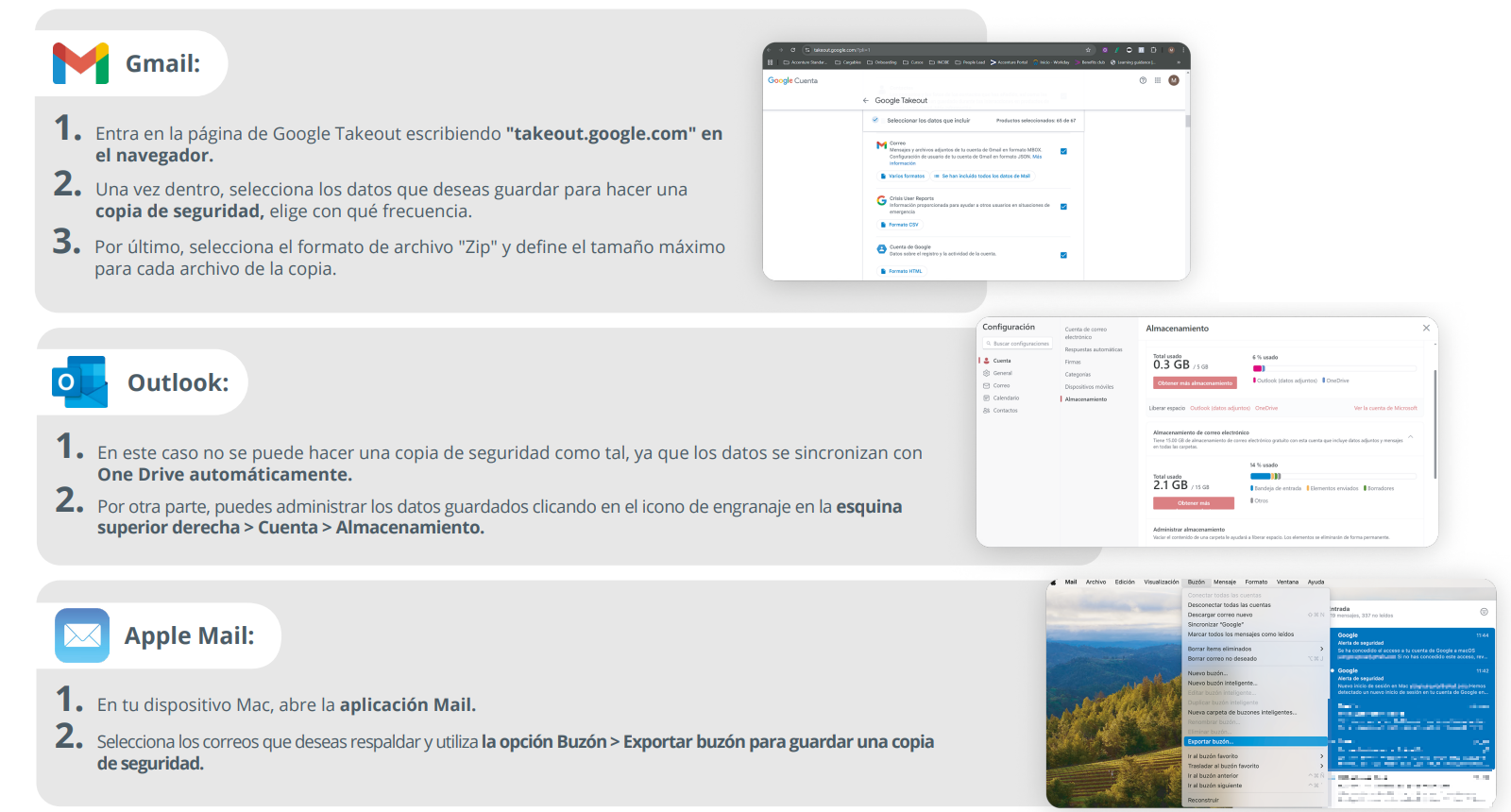Viewport: 1511px width, 812px height.
Task: Click the Cuenta de Google account icon
Action: tap(881, 249)
